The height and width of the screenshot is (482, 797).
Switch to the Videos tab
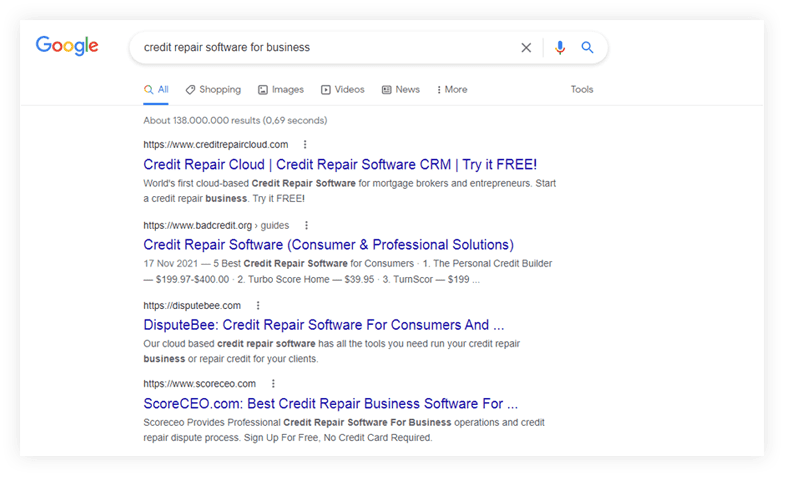pos(342,89)
